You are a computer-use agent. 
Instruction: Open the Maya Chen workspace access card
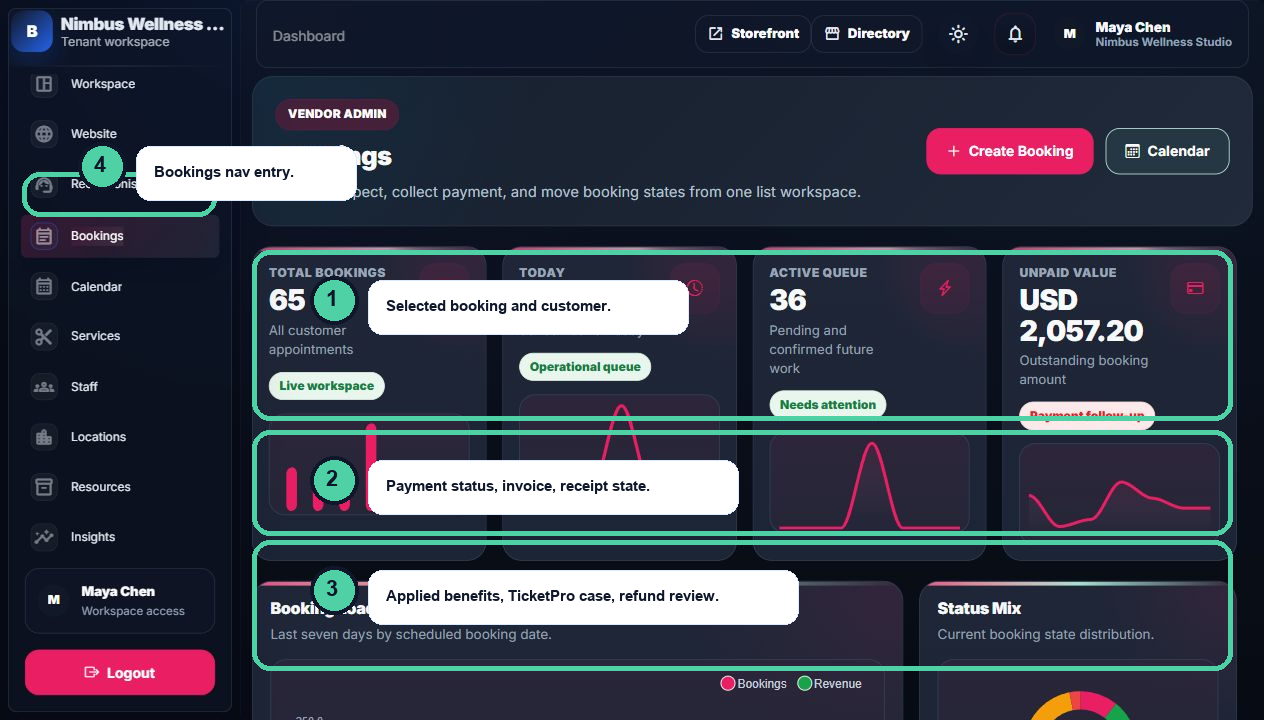[120, 601]
